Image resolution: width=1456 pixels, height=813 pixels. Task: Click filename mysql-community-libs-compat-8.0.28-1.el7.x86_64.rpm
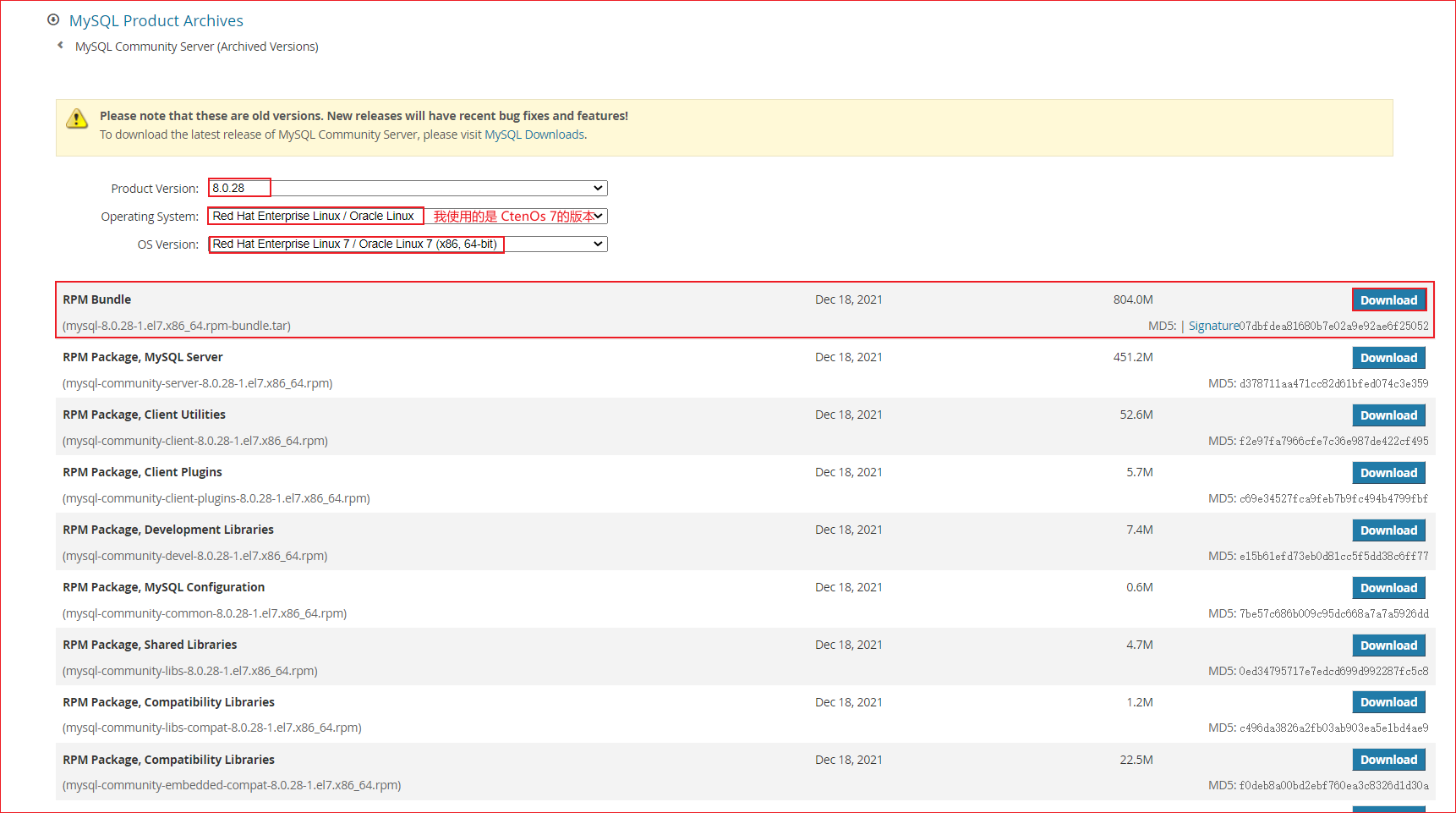(212, 728)
